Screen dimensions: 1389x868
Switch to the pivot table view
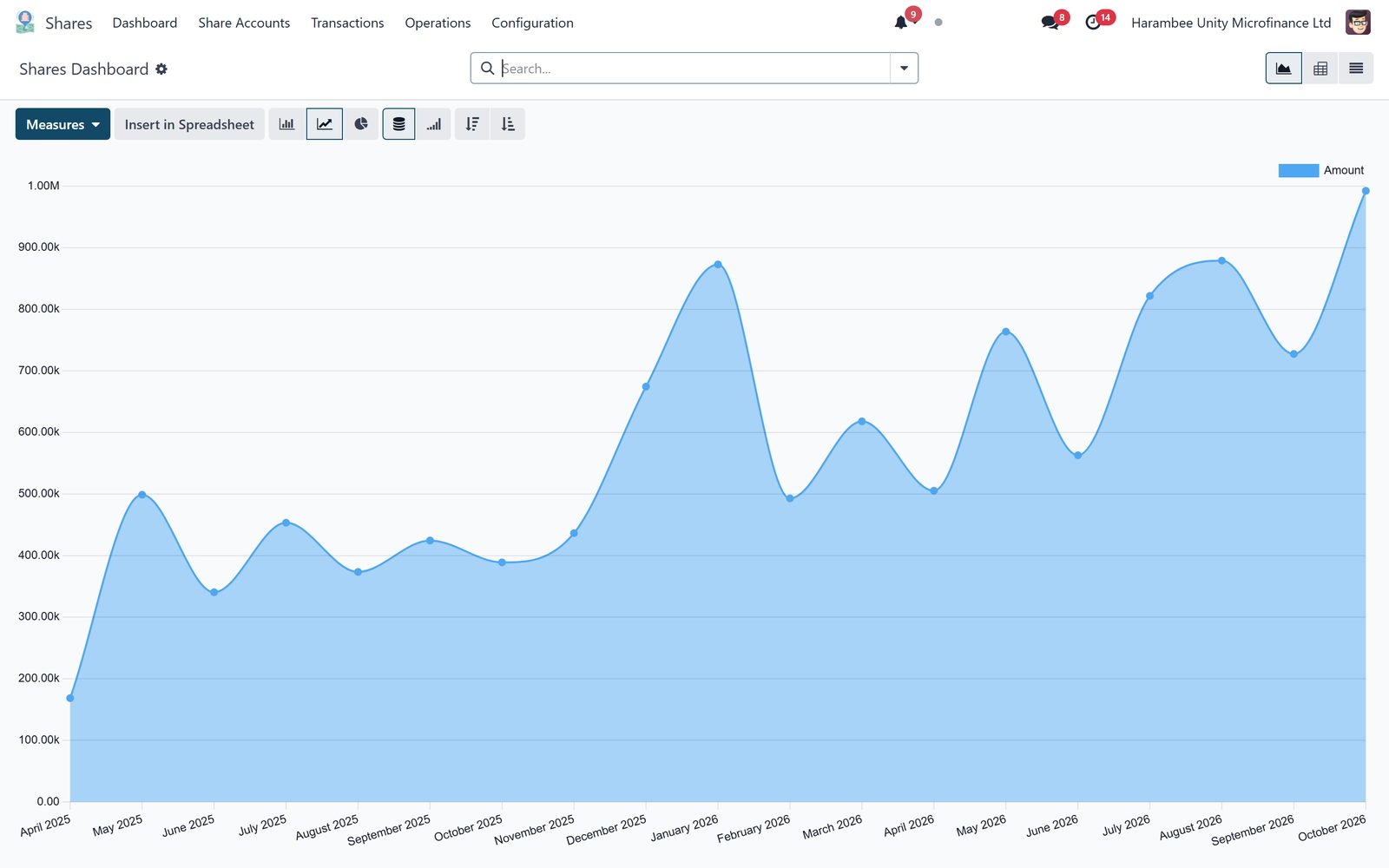[1320, 69]
